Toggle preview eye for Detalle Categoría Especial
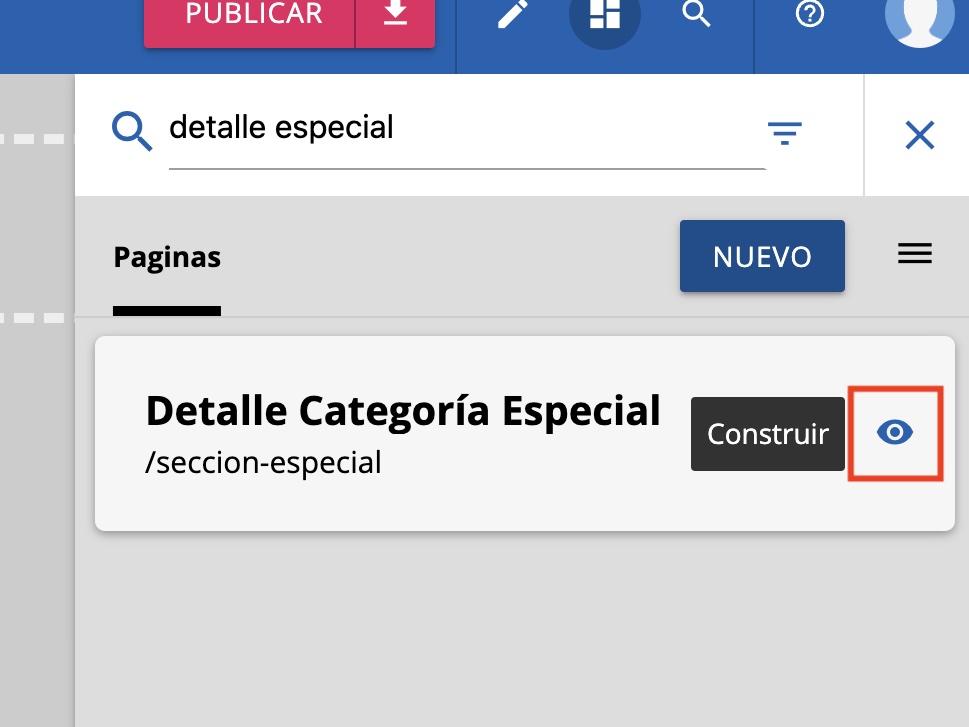Image resolution: width=969 pixels, height=727 pixels. [x=895, y=433]
